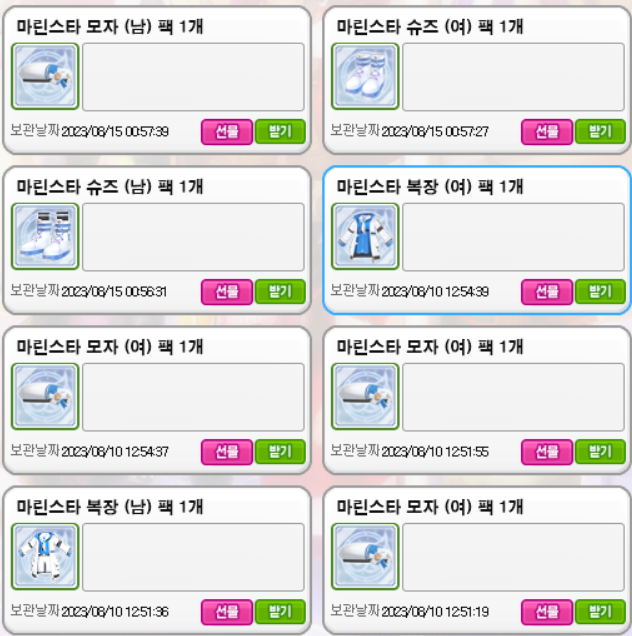Select the 마린스타 복장 (여) outfit icon

point(365,236)
